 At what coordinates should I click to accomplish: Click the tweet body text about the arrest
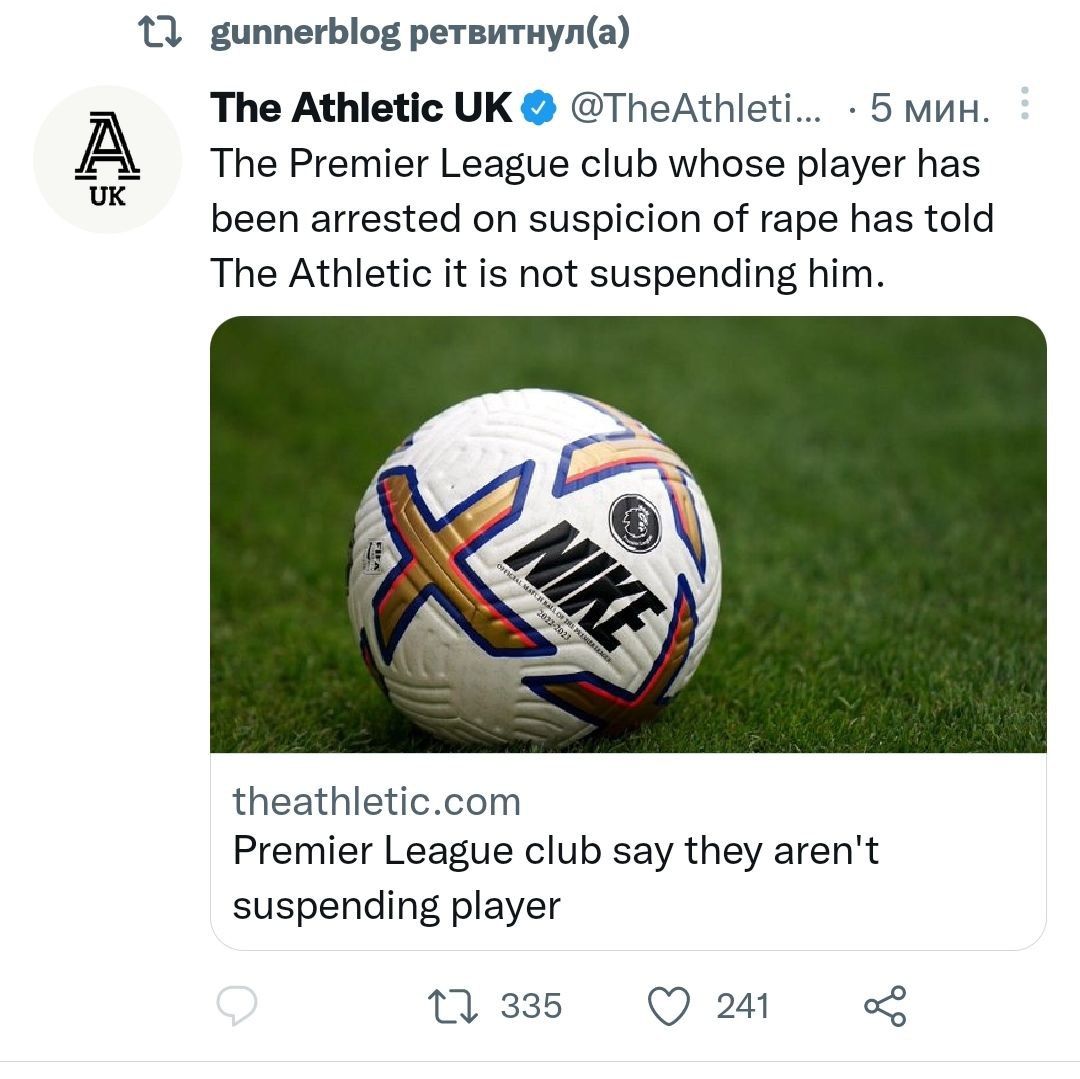(x=600, y=220)
